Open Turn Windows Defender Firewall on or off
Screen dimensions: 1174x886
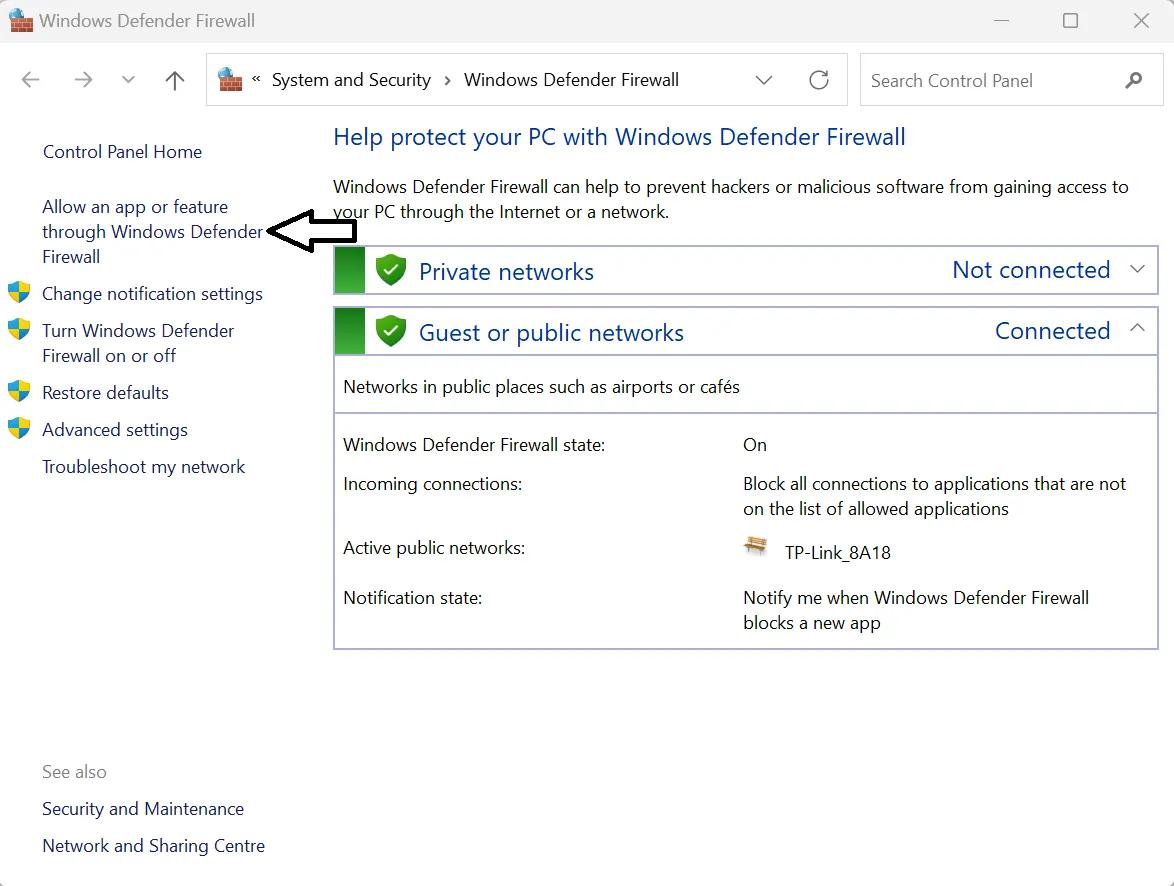coord(138,343)
